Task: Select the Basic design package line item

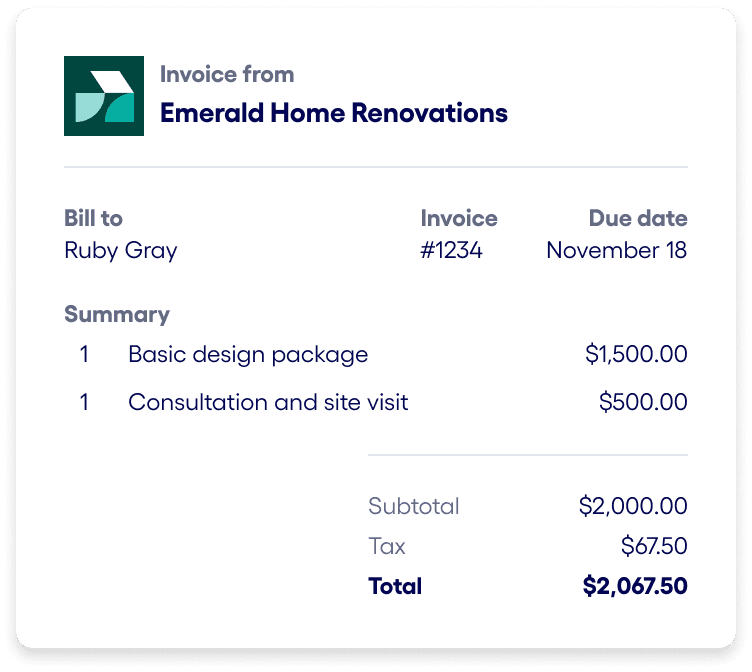Action: click(248, 354)
